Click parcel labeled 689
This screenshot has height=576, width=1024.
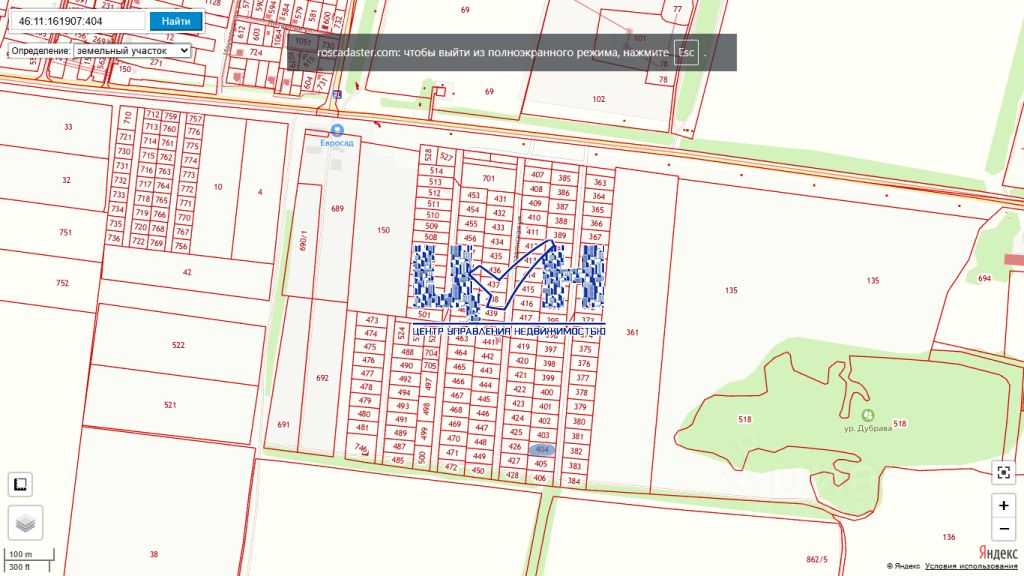pyautogui.click(x=337, y=209)
